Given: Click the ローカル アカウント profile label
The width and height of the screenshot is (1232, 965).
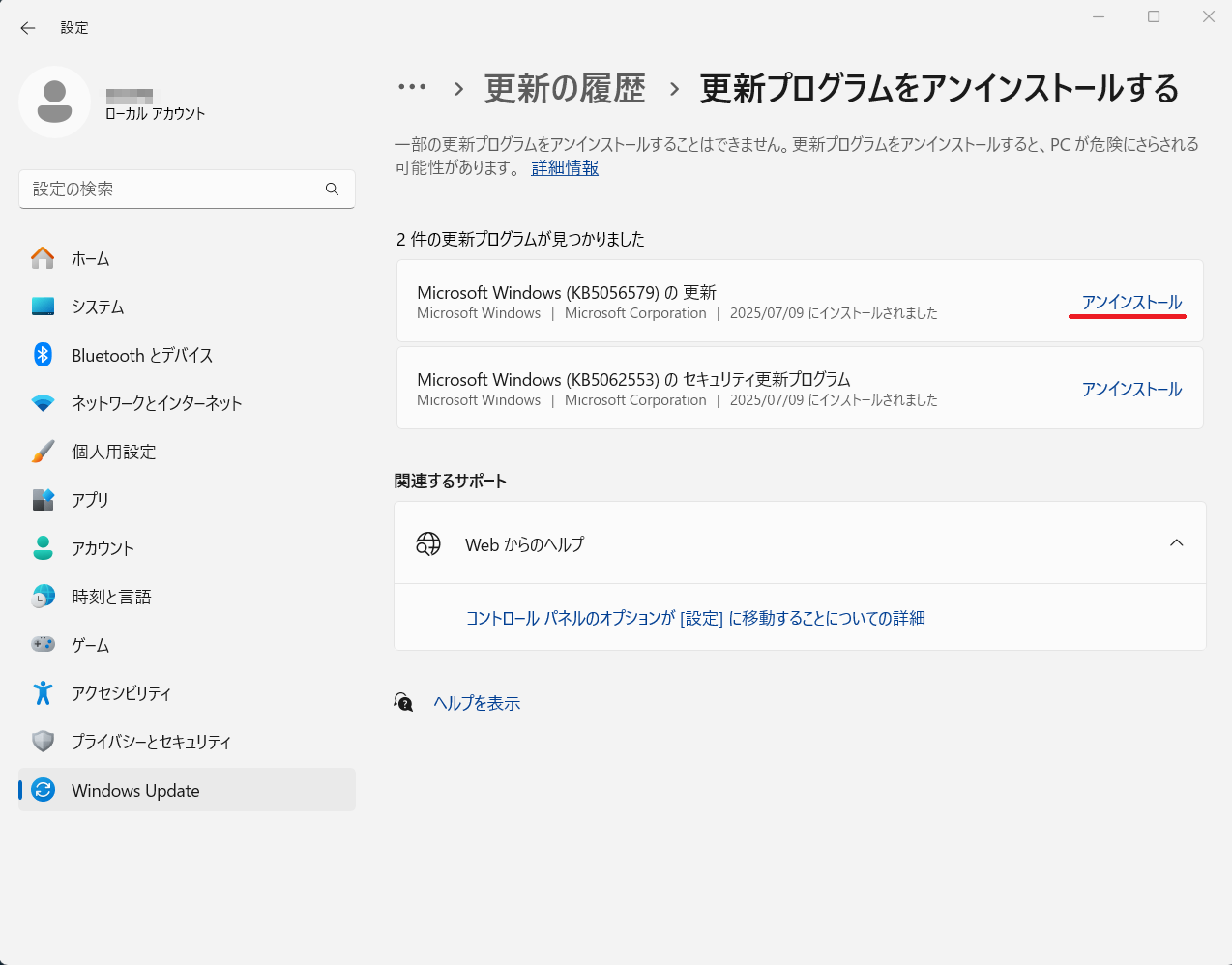Looking at the screenshot, I should click(x=156, y=113).
